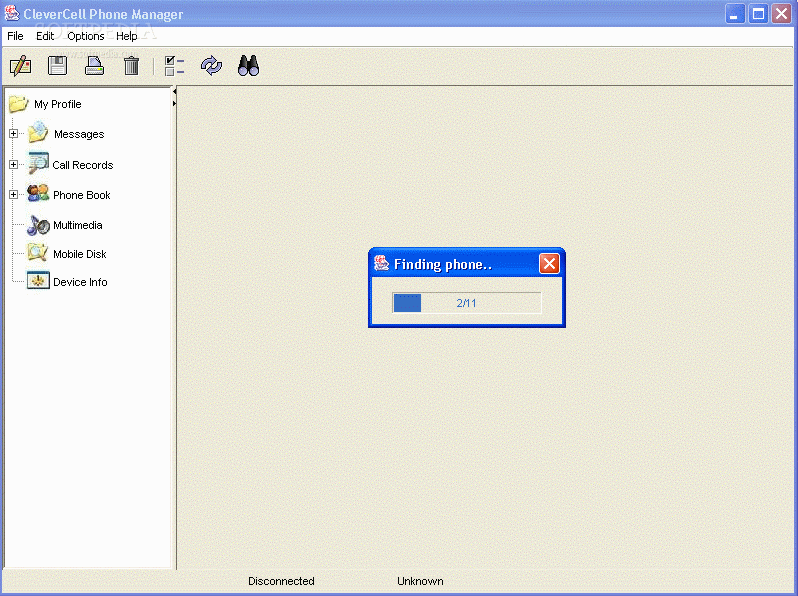
Task: Open the File menu
Action: [15, 36]
